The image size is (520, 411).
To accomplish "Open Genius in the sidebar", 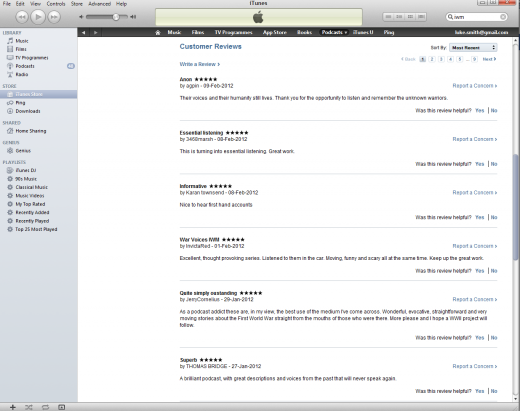I will tap(23, 151).
